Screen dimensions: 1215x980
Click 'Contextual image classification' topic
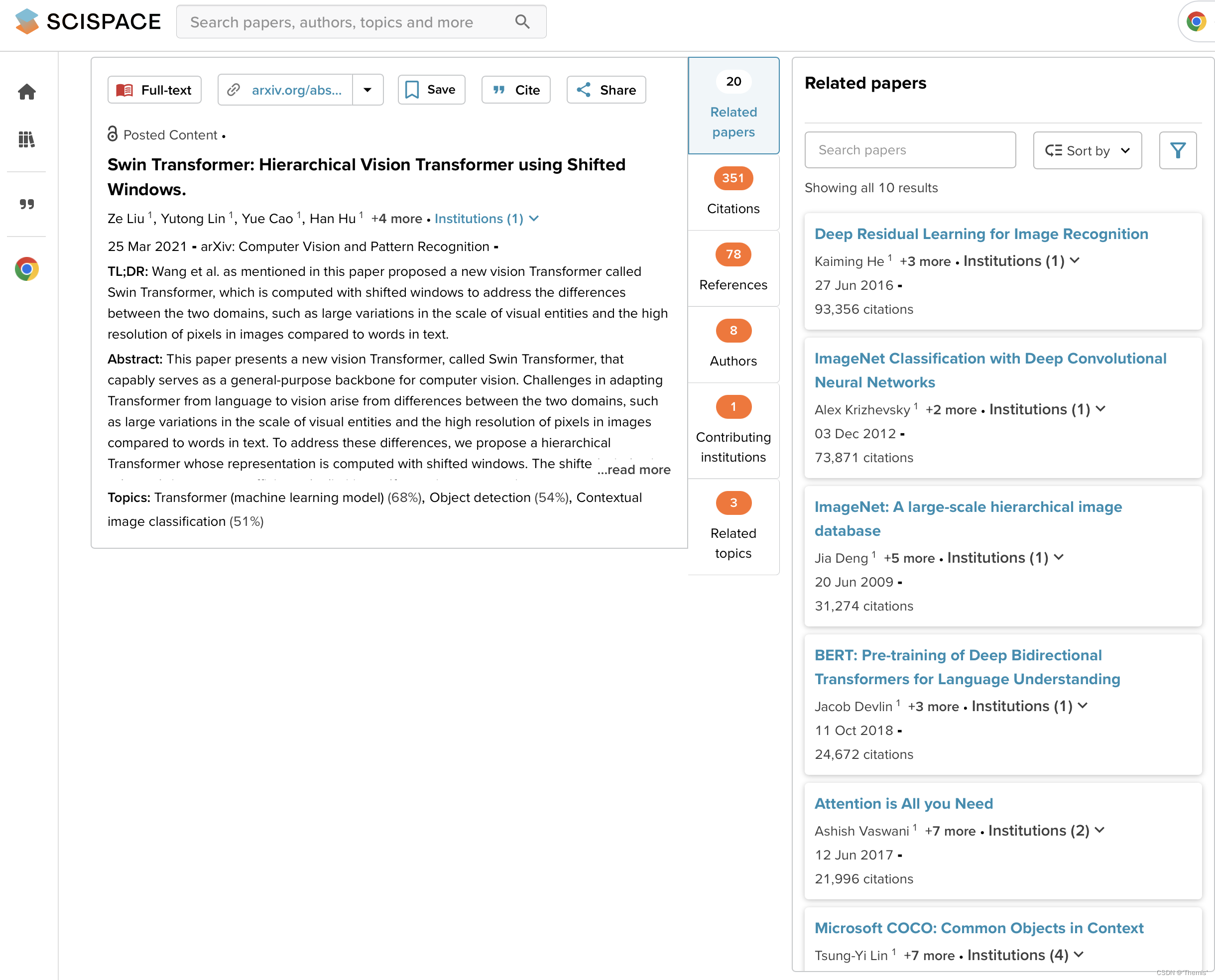tap(375, 509)
